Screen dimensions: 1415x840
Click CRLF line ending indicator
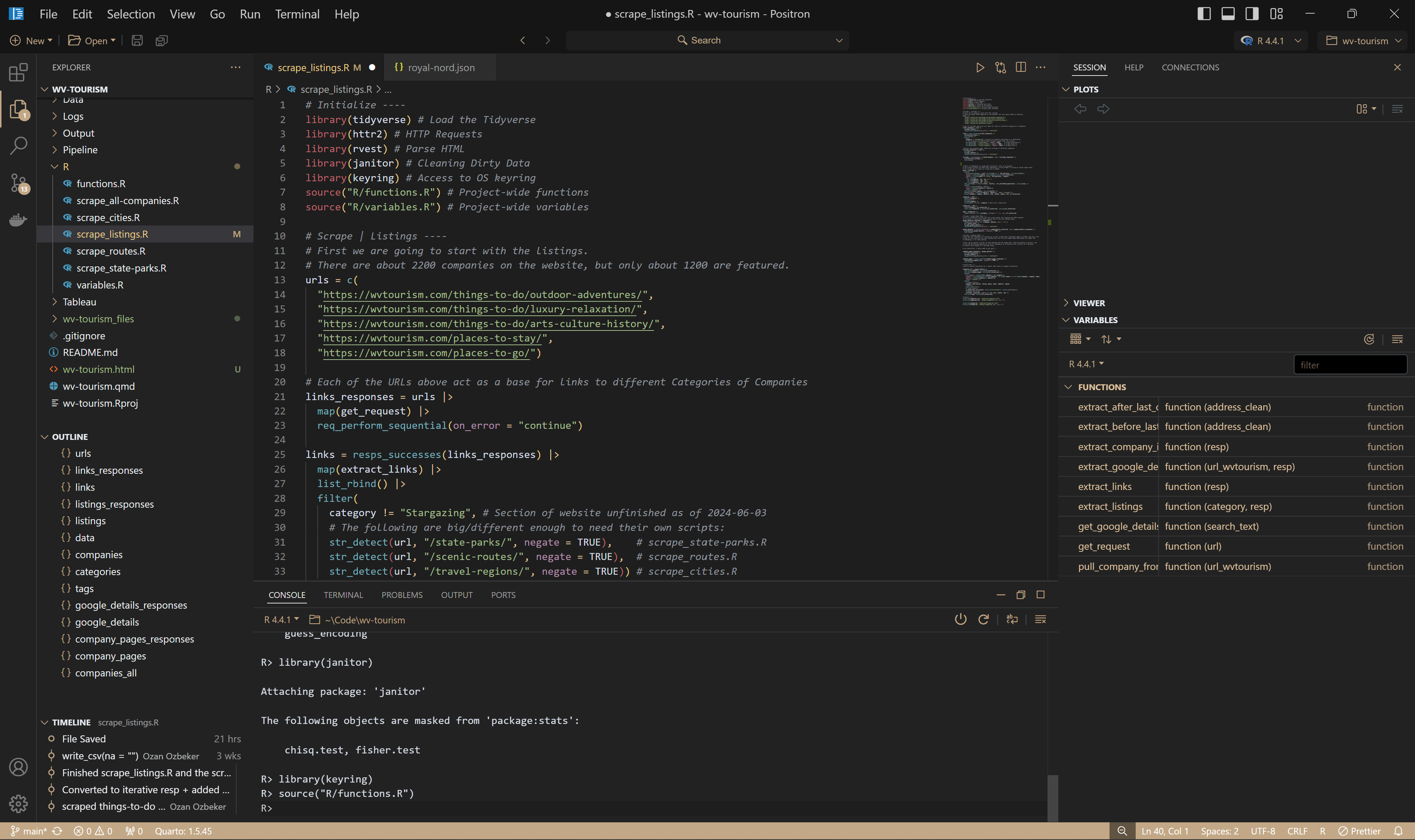[x=1297, y=831]
